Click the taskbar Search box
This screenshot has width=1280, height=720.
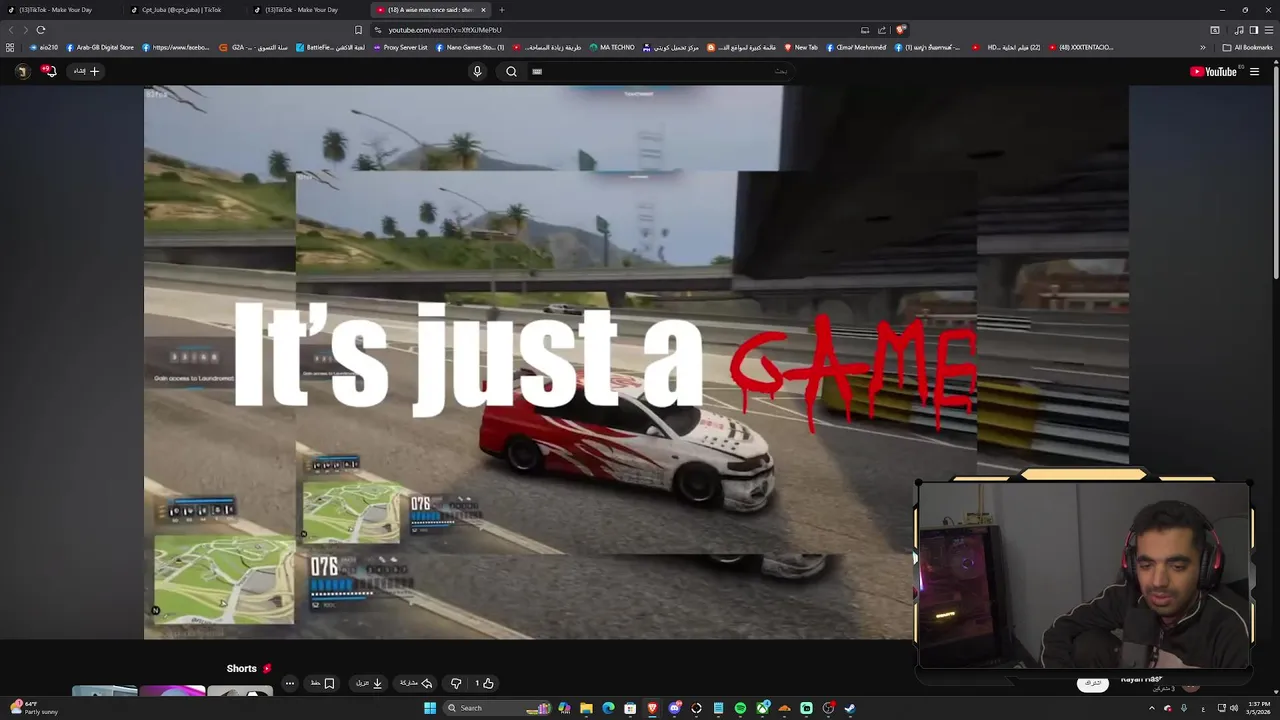[497, 708]
